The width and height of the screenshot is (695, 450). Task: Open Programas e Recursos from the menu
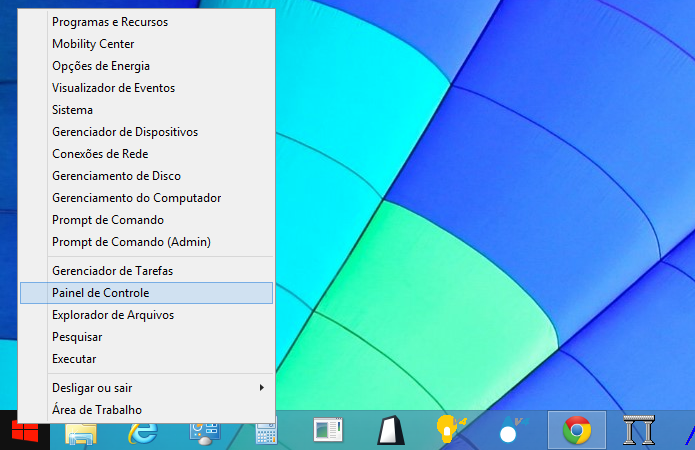pos(146,22)
